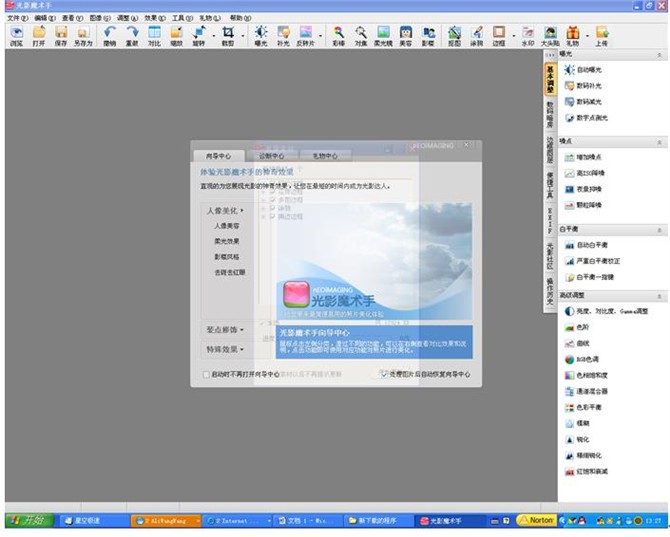The image size is (670, 537).
Task: Undo with the 撤销 arrow icon
Action: tap(110, 36)
